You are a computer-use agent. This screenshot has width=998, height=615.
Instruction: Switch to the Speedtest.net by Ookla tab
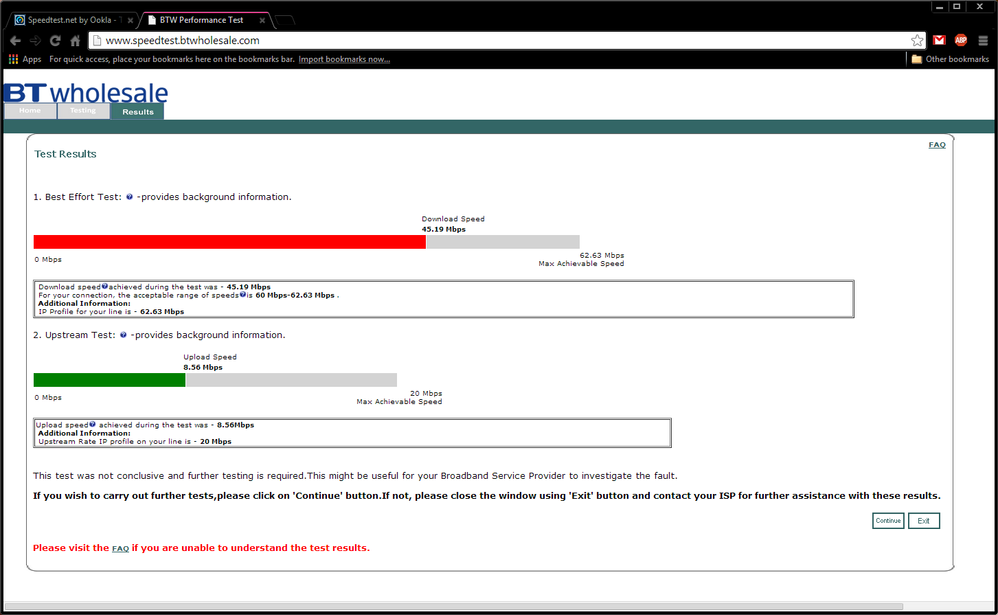[71, 20]
